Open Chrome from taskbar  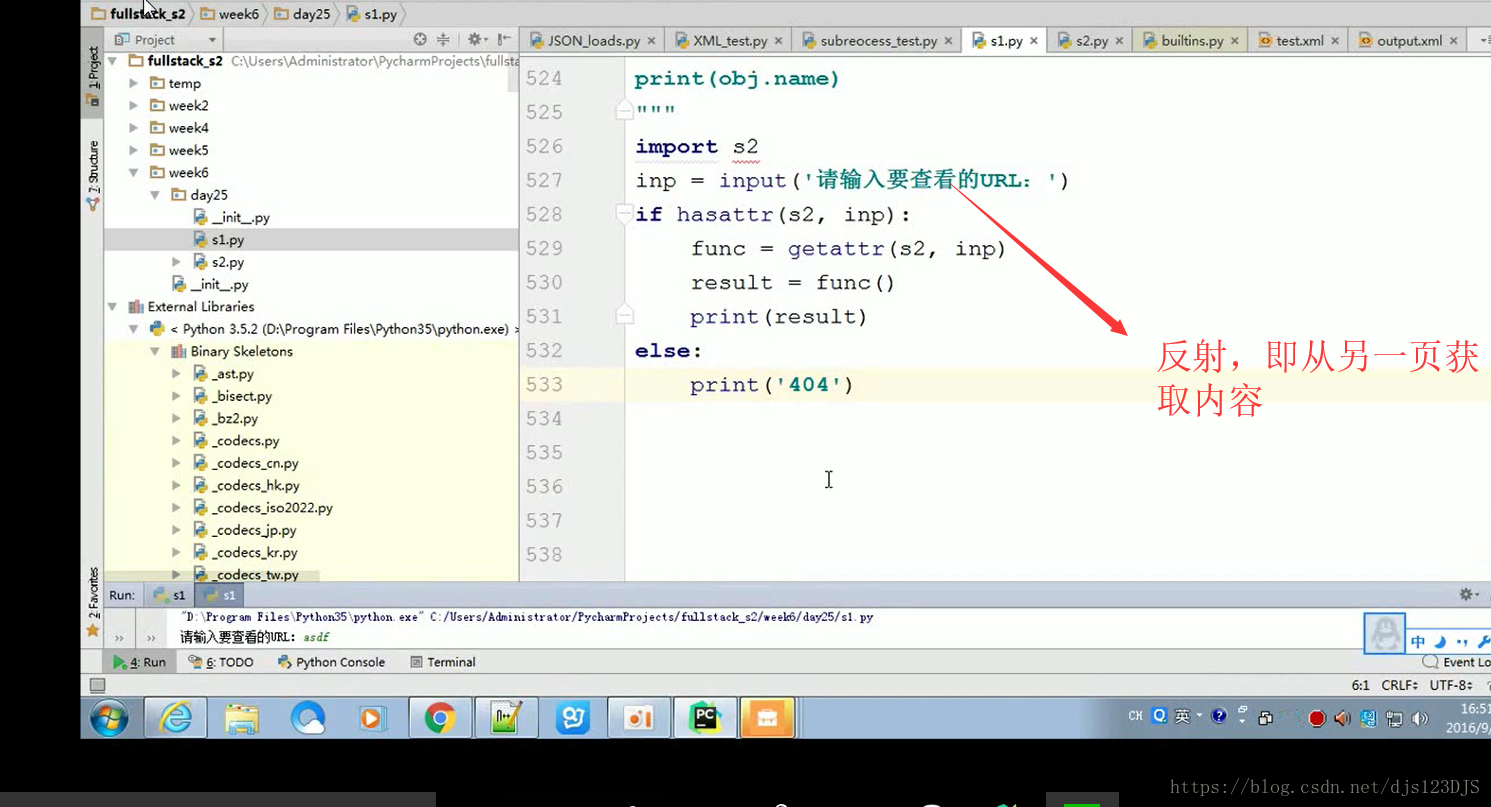tap(440, 718)
